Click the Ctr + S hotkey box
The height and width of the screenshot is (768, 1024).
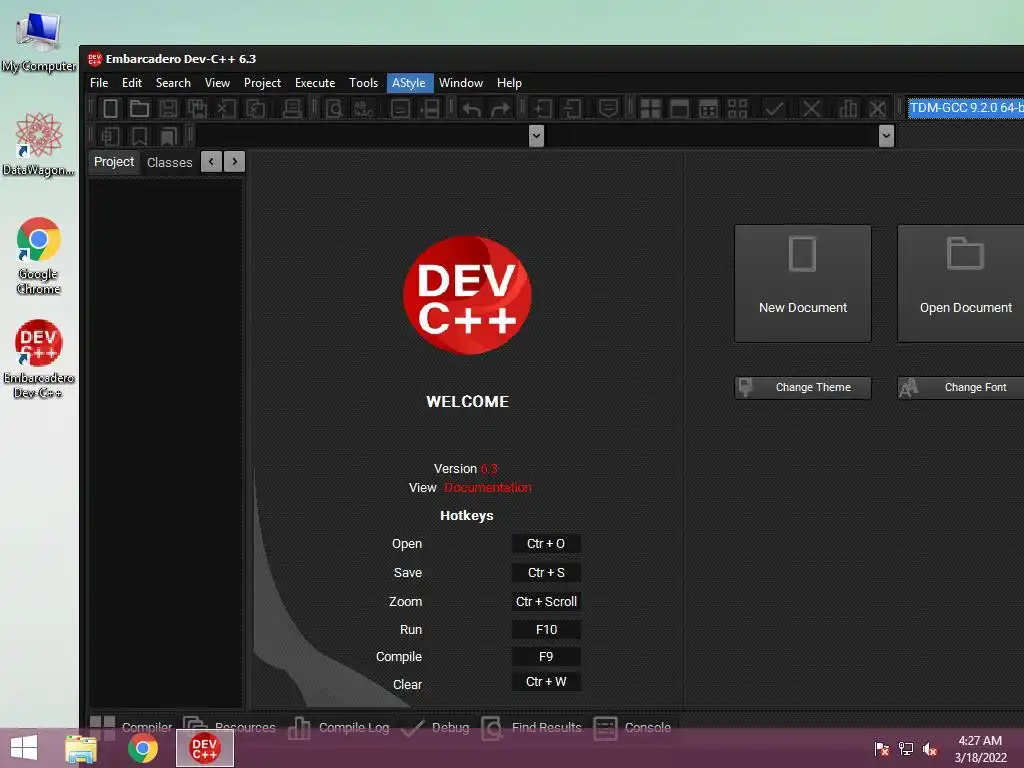546,573
